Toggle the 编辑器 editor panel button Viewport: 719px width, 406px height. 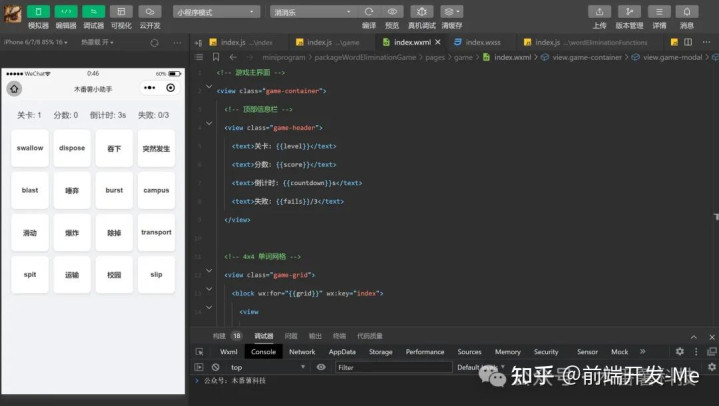coord(65,11)
